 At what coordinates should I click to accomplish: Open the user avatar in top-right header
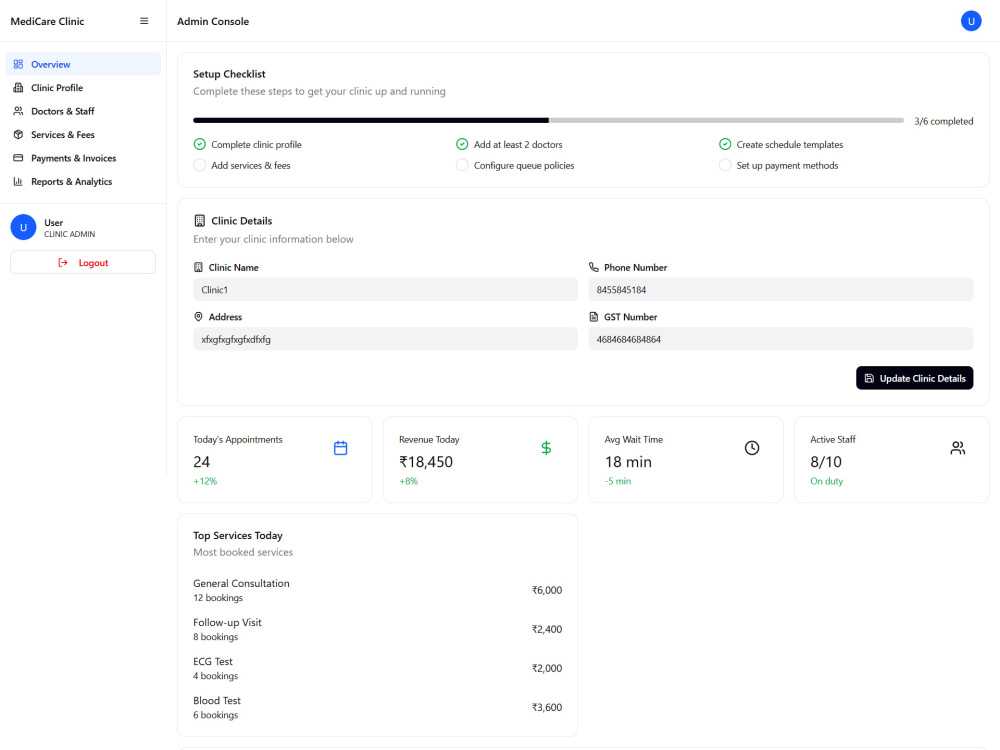[971, 21]
